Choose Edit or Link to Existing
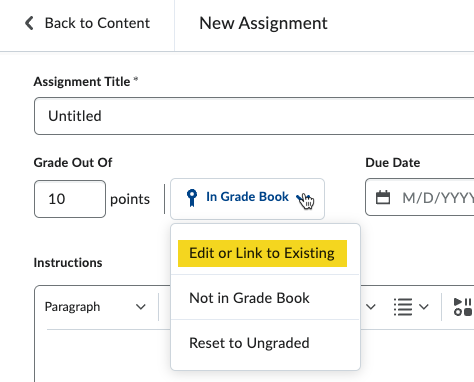This screenshot has height=382, width=474. pyautogui.click(x=262, y=253)
